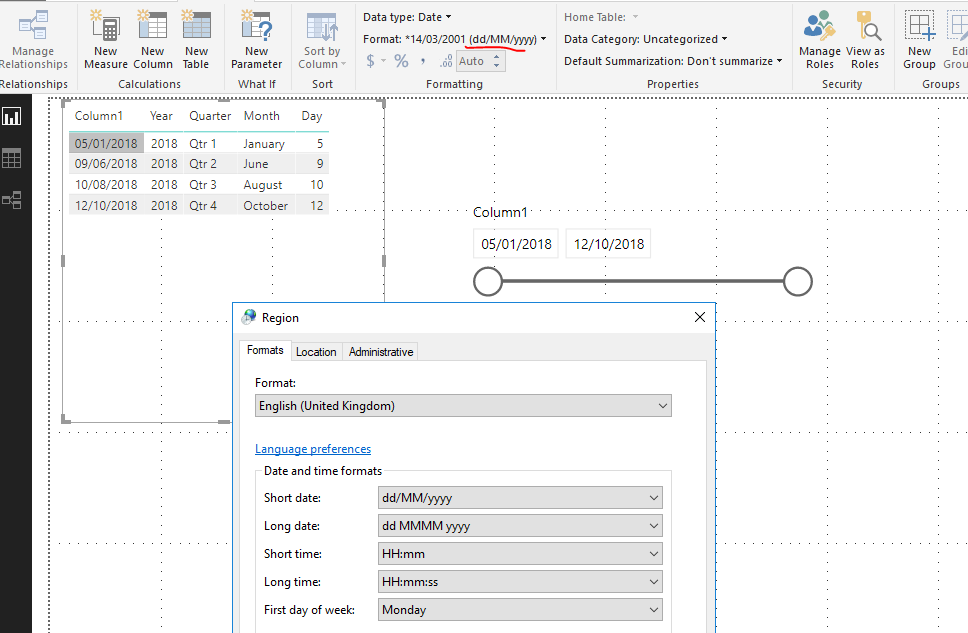Viewport: 968px width, 633px height.
Task: Open Format combo box English (United Kingdom)
Action: point(463,406)
